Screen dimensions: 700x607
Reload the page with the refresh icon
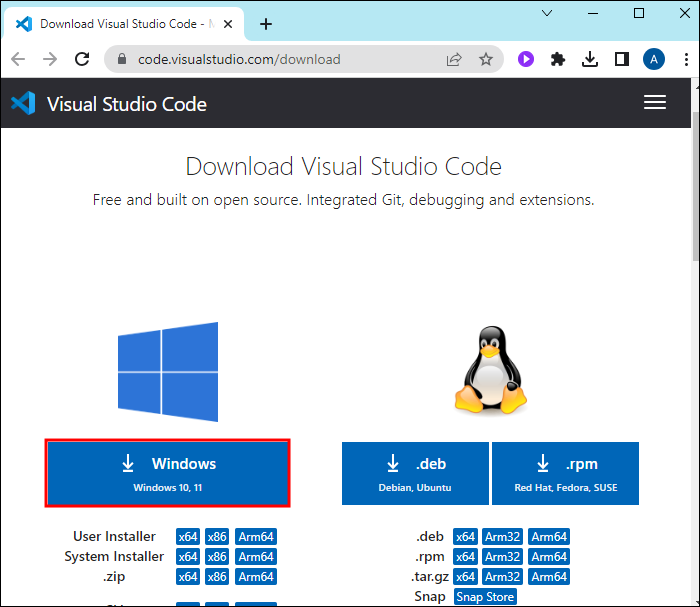coord(82,59)
